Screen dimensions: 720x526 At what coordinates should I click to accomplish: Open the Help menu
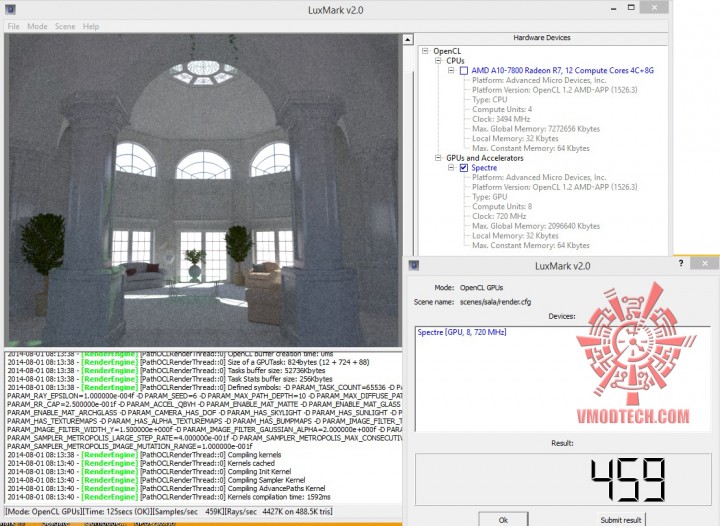91,27
